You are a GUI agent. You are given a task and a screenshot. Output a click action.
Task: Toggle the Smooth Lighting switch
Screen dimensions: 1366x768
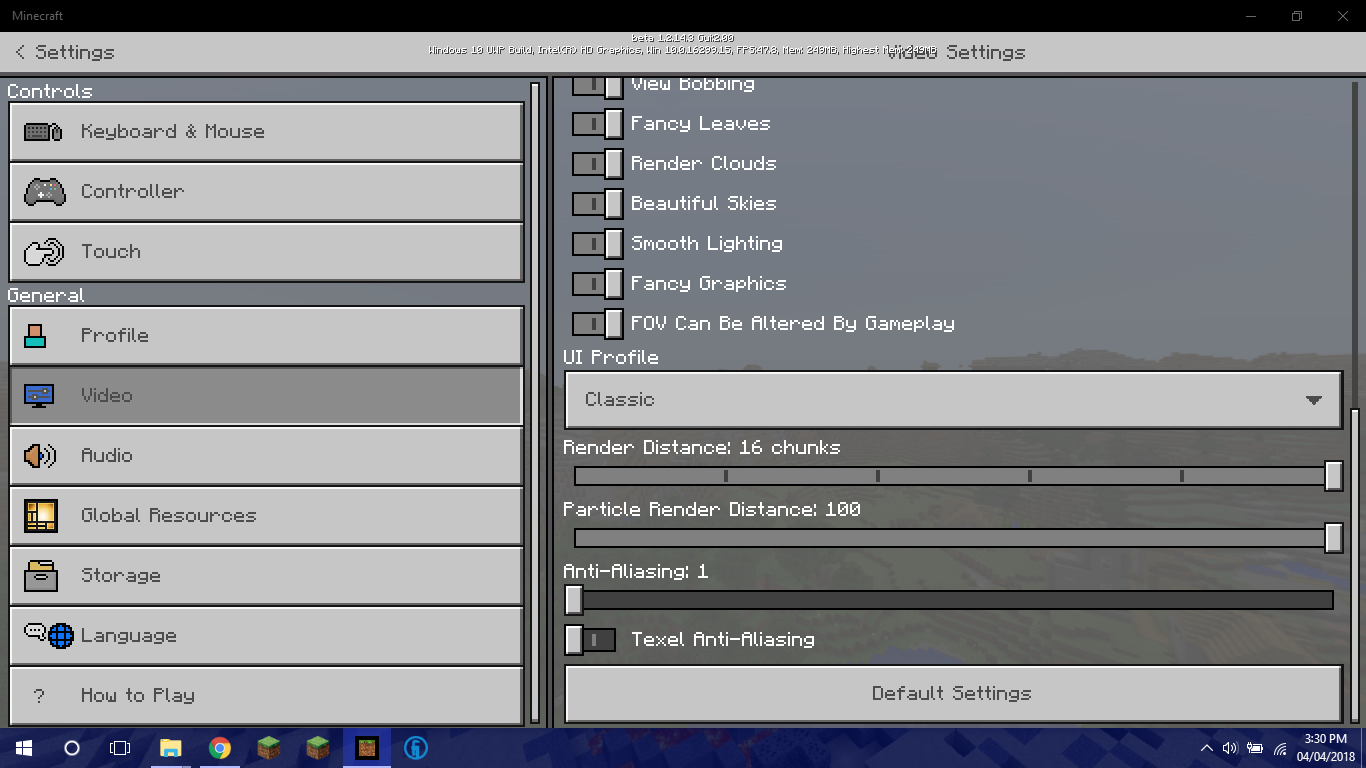click(x=598, y=243)
